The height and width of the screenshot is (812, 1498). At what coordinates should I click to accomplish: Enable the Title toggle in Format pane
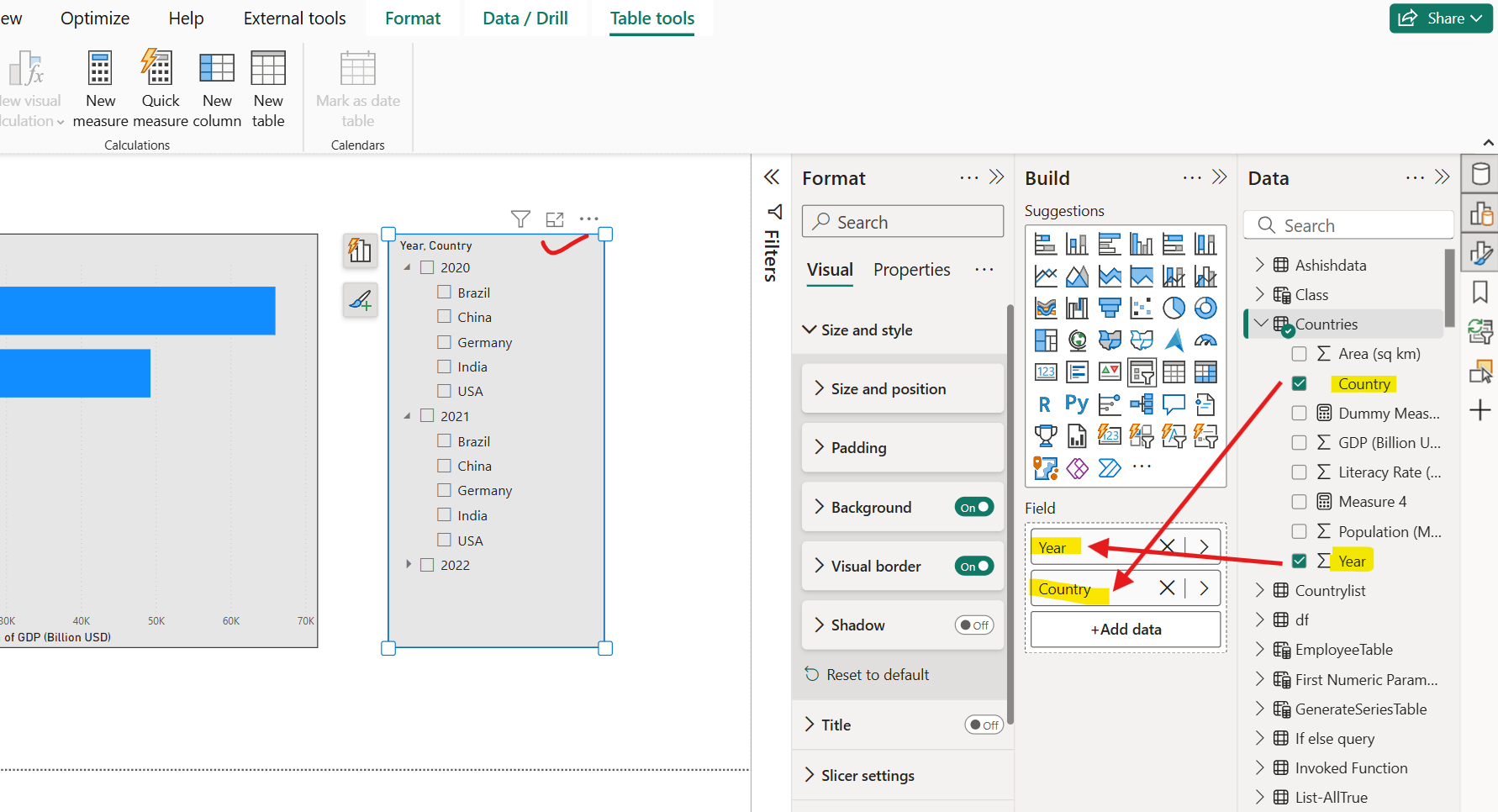point(984,725)
